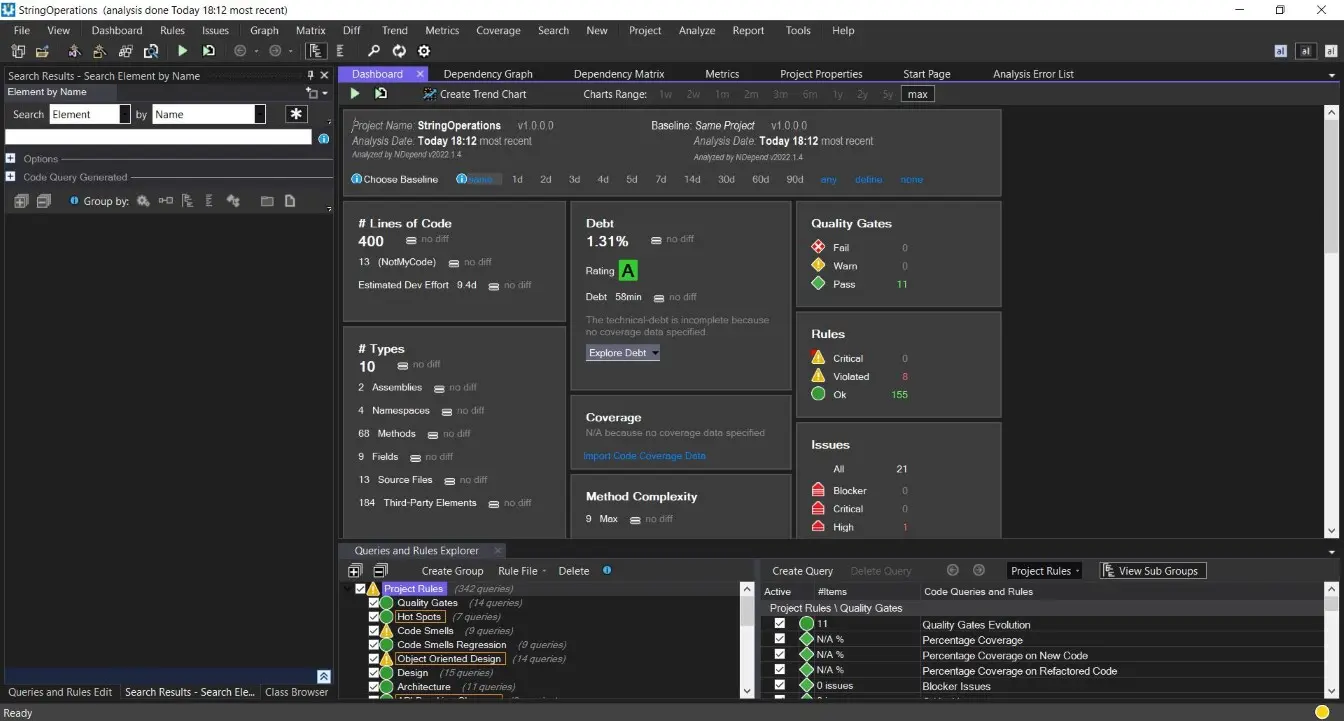The image size is (1344, 721).
Task: Click Create Trend Chart
Action: point(474,94)
